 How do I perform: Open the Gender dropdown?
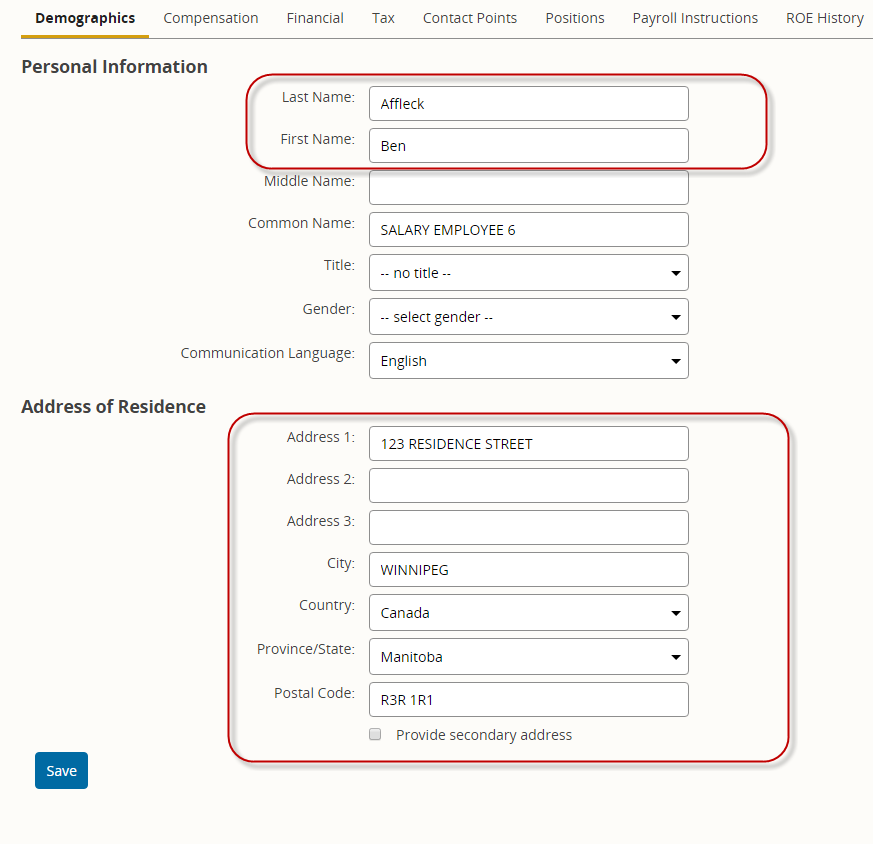[528, 317]
